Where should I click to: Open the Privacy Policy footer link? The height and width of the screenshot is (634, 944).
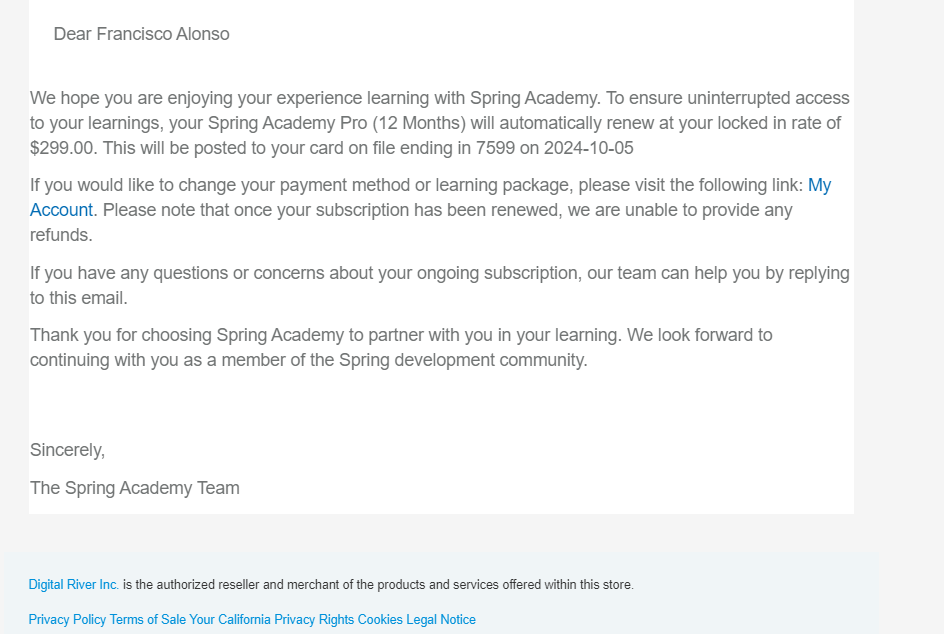(x=67, y=620)
